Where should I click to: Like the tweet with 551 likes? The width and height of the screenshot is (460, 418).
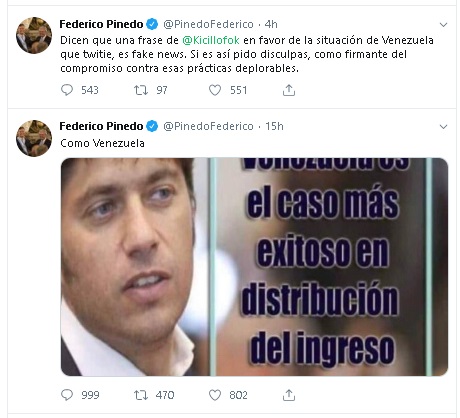click(x=215, y=90)
